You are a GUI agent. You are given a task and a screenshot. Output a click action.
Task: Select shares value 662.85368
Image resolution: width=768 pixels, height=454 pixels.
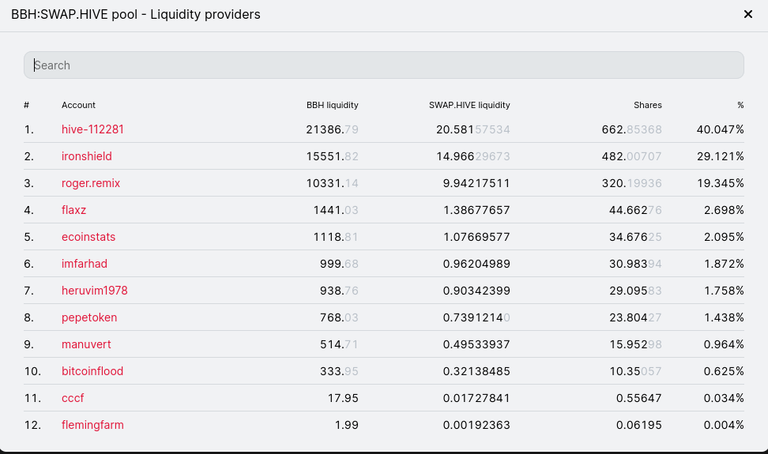click(632, 129)
